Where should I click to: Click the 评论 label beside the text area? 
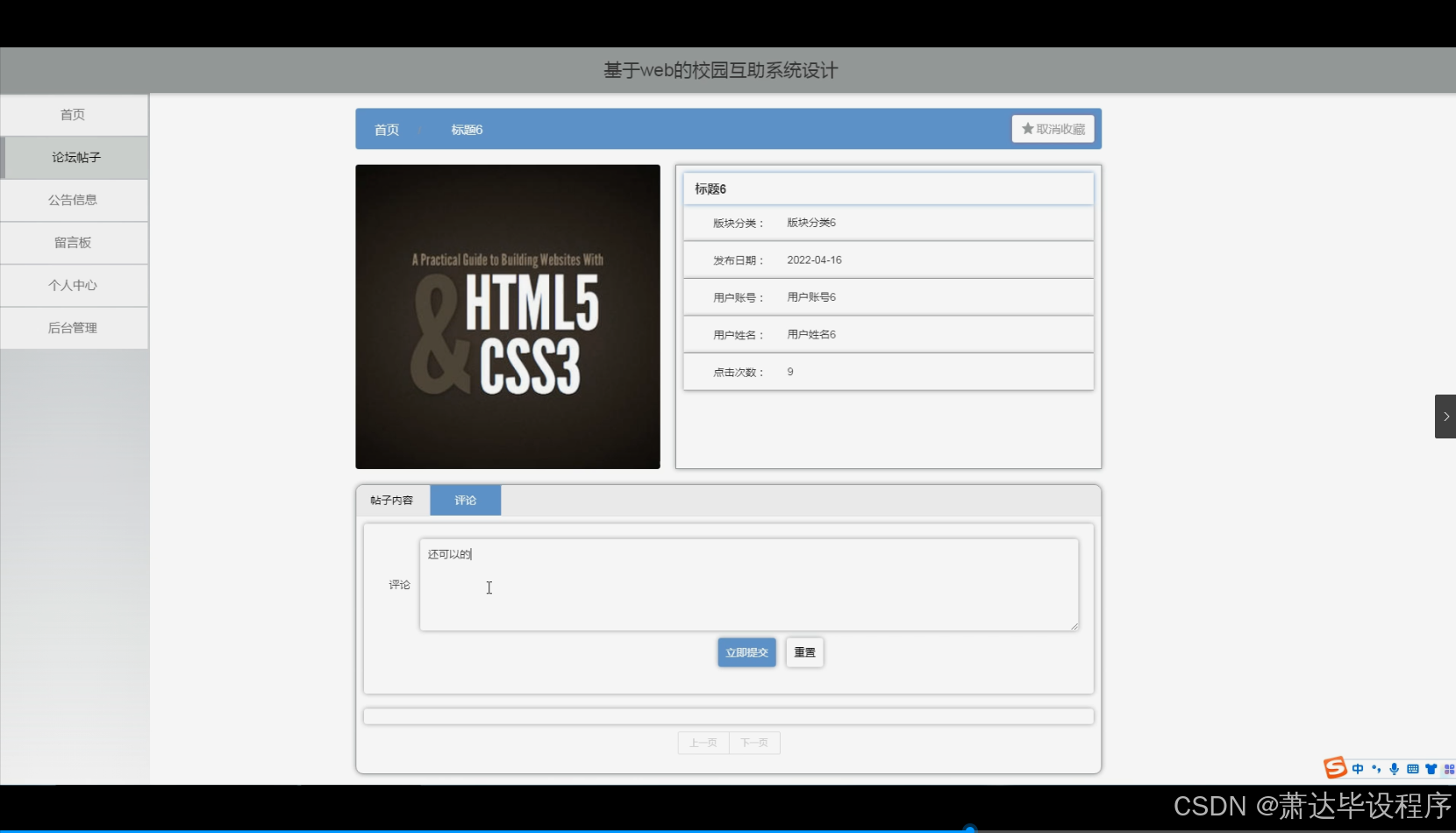coord(399,585)
